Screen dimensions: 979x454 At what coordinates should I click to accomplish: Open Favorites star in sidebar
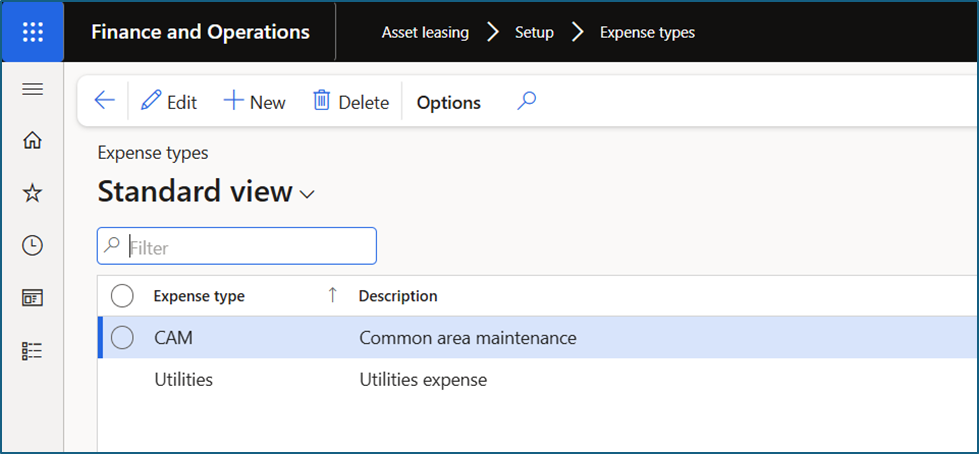pyautogui.click(x=32, y=193)
